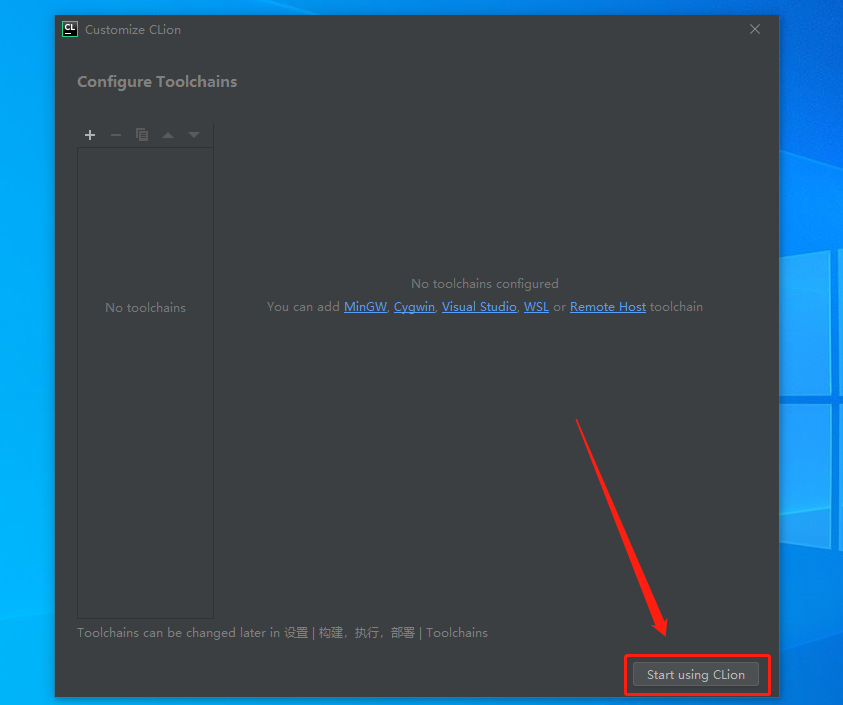843x705 pixels.
Task: Select the Visual Studio toolchain link
Action: click(479, 307)
